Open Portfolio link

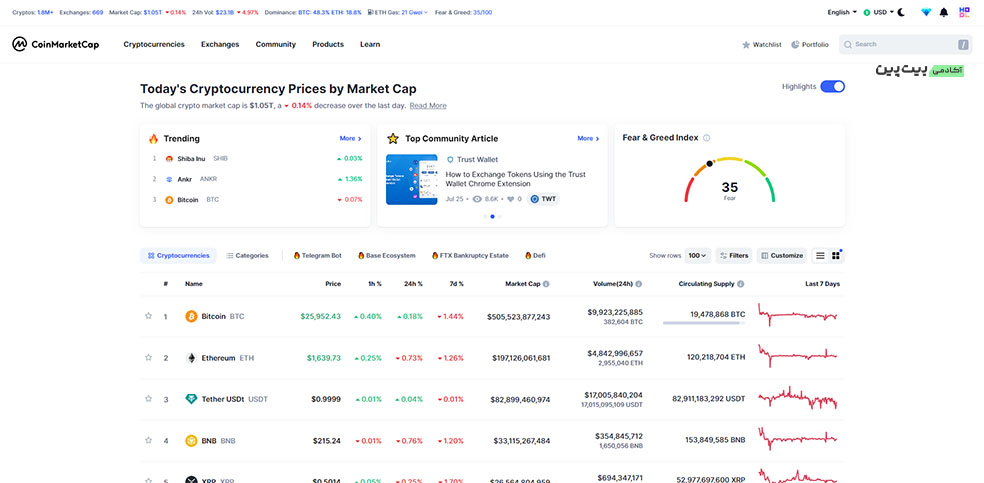click(810, 45)
